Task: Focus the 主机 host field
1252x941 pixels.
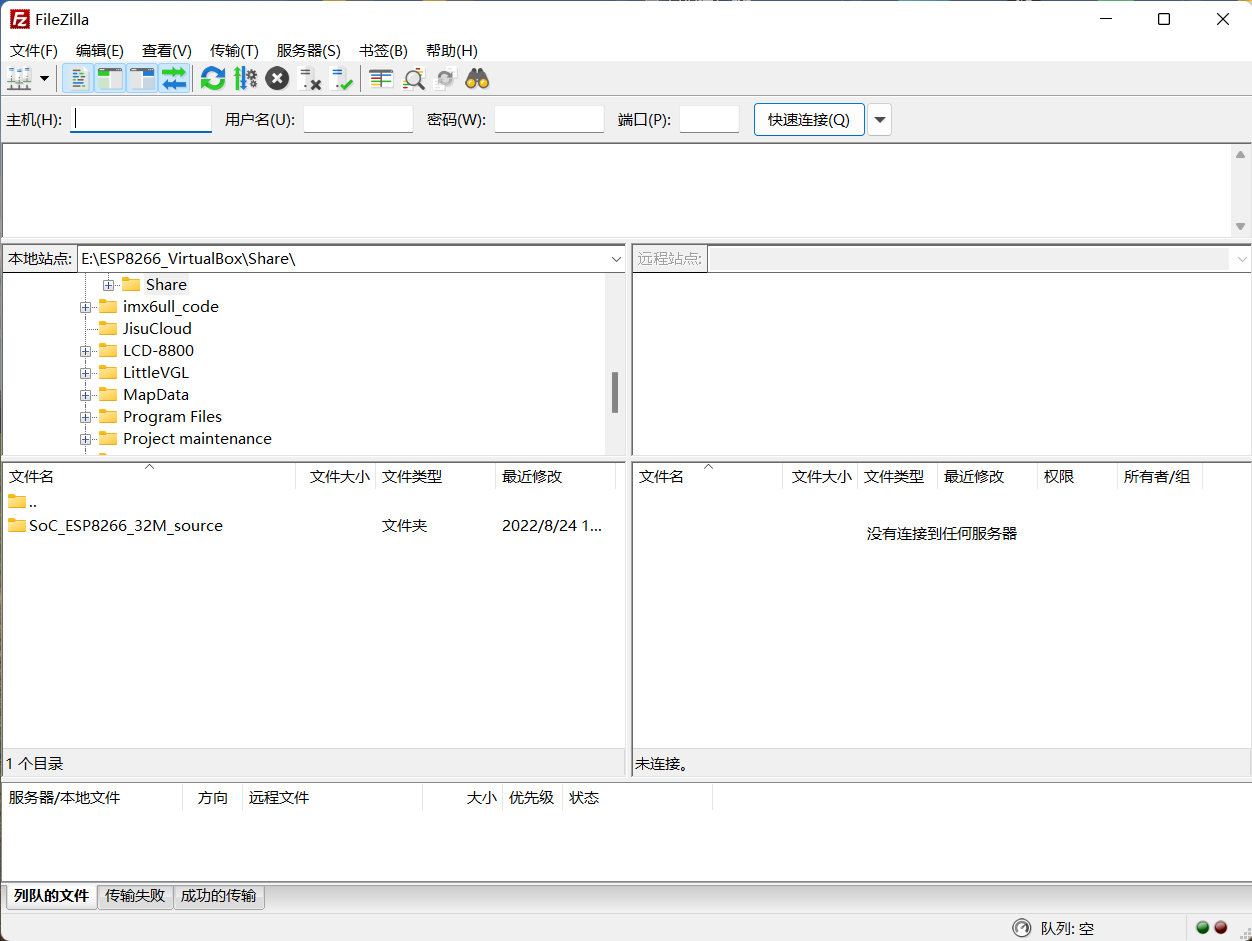Action: 141,119
